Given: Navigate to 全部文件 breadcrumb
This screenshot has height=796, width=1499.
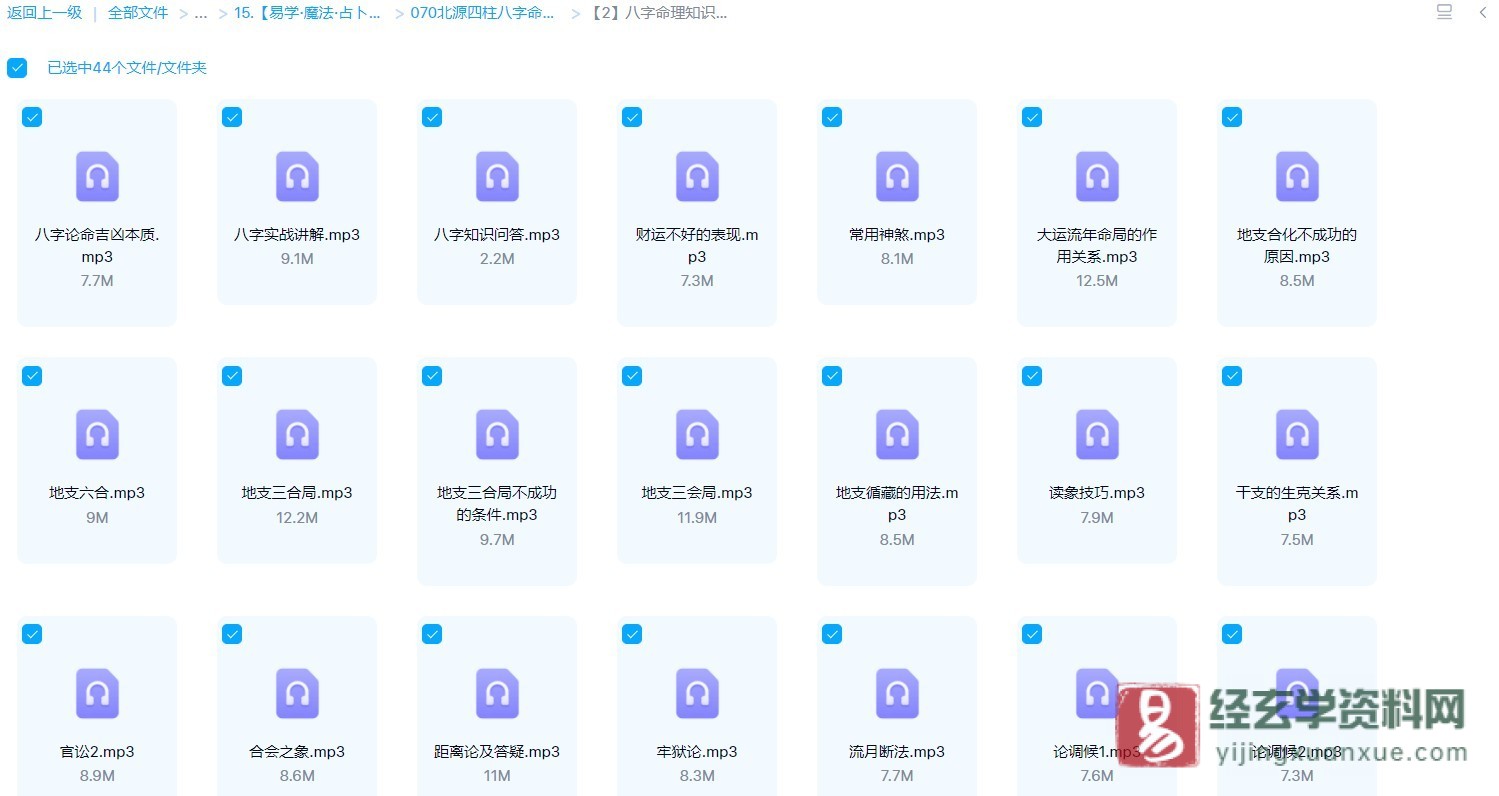Looking at the screenshot, I should (138, 13).
